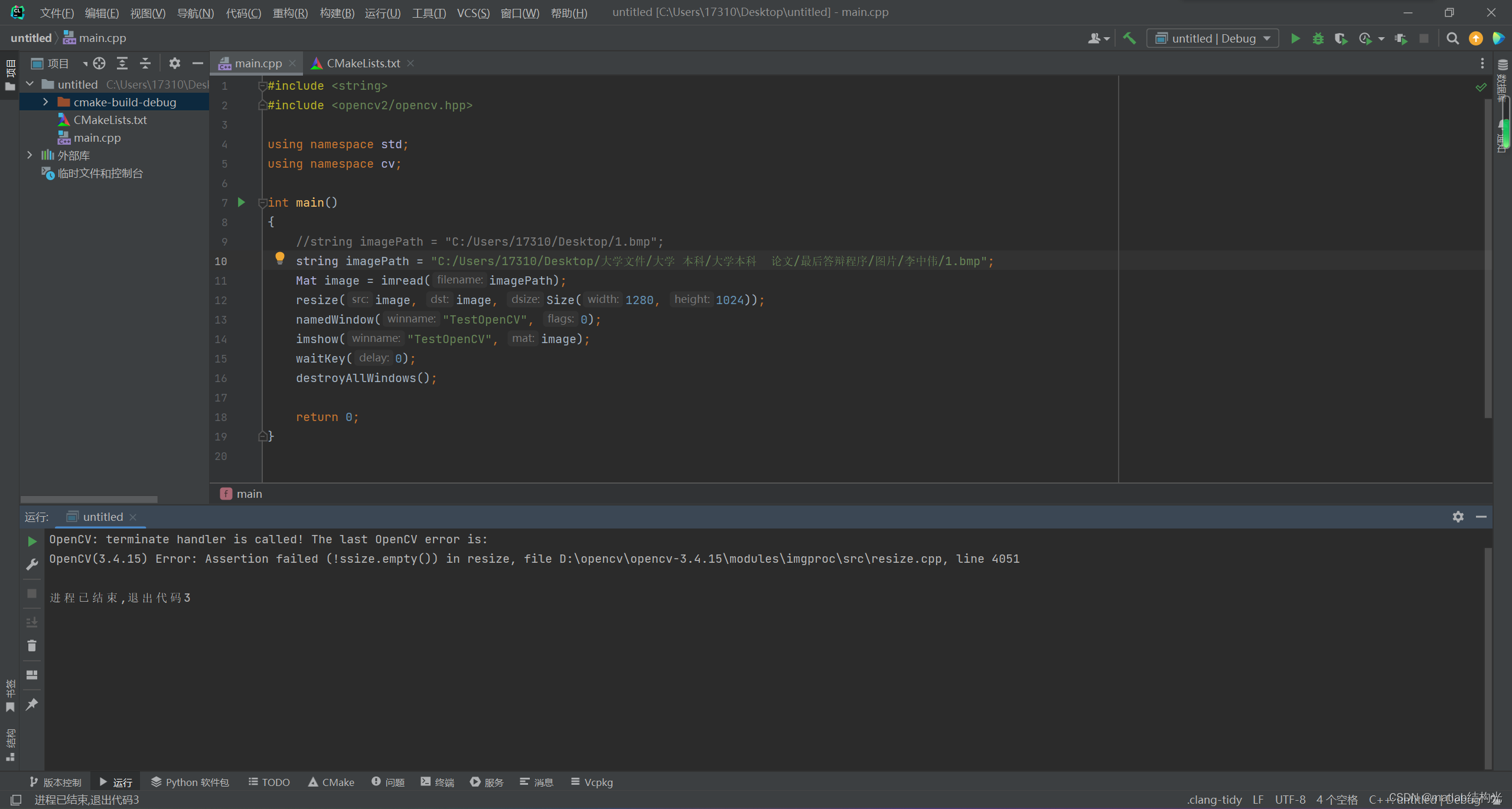
Task: Pin the Run tab with pin icon
Action: point(32,704)
